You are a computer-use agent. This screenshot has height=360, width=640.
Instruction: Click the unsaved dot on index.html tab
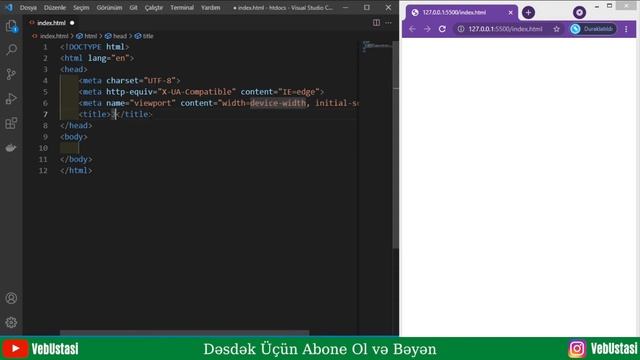click(x=72, y=23)
